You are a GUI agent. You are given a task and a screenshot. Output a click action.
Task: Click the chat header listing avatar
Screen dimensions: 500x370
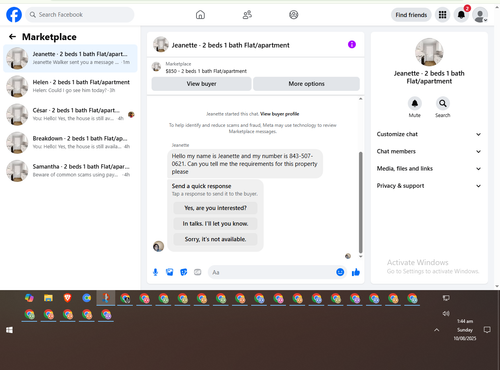pyautogui.click(x=161, y=44)
